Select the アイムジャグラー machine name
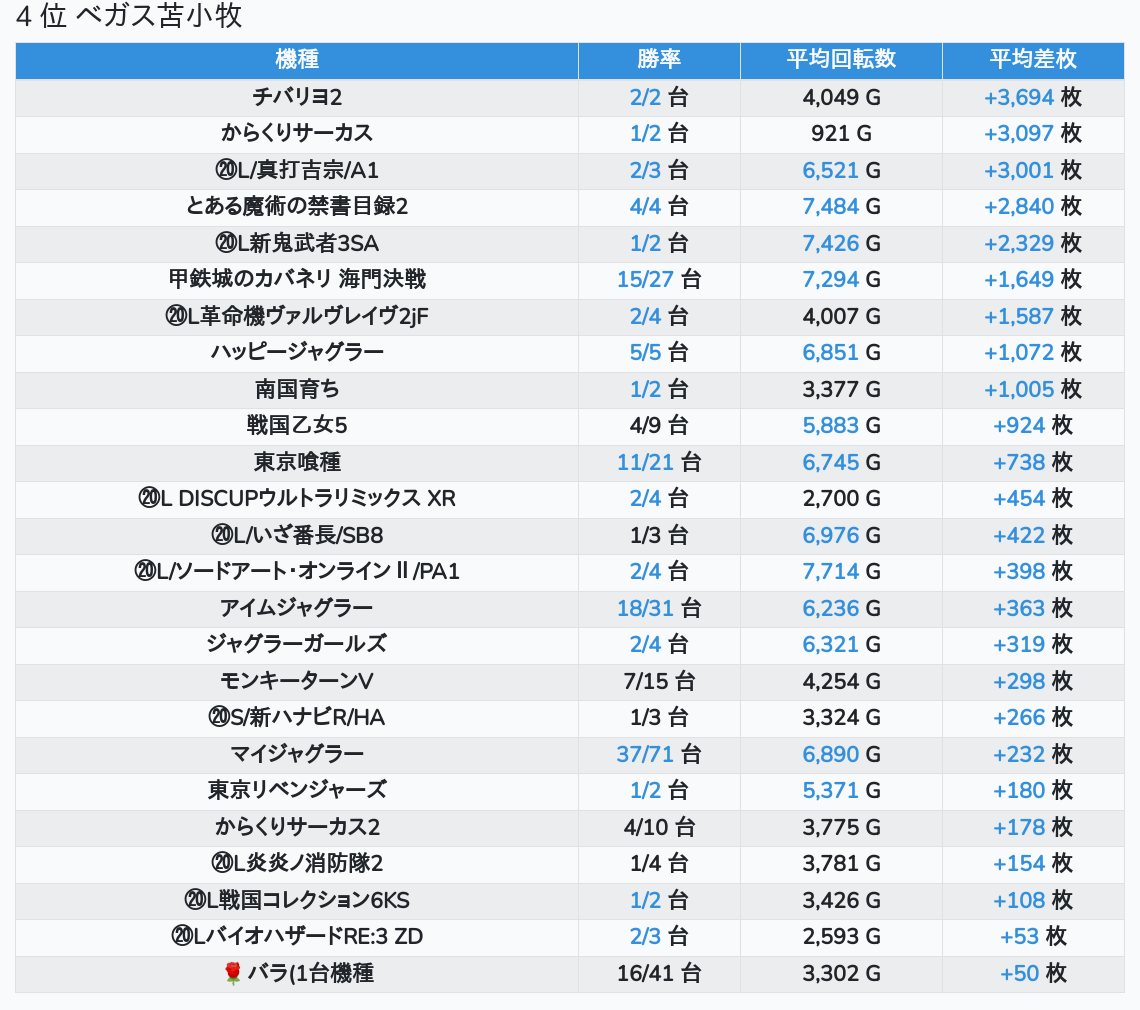1140x1010 pixels. [297, 609]
